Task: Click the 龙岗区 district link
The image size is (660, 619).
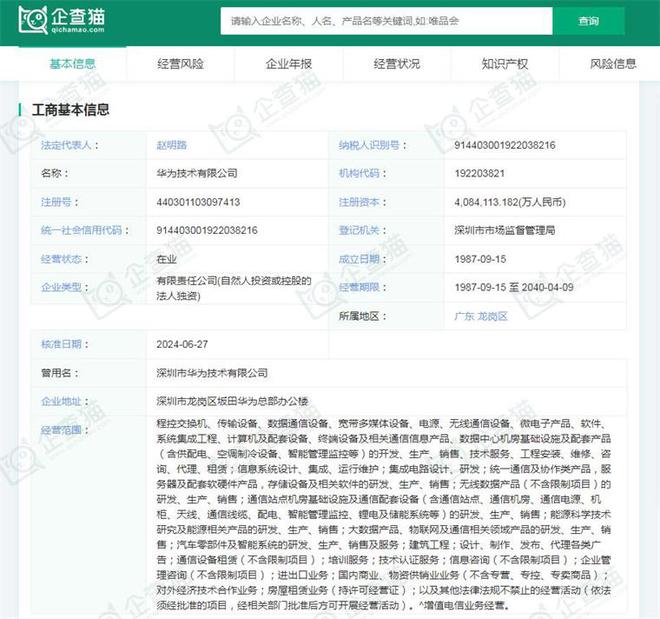Action: coord(492,316)
